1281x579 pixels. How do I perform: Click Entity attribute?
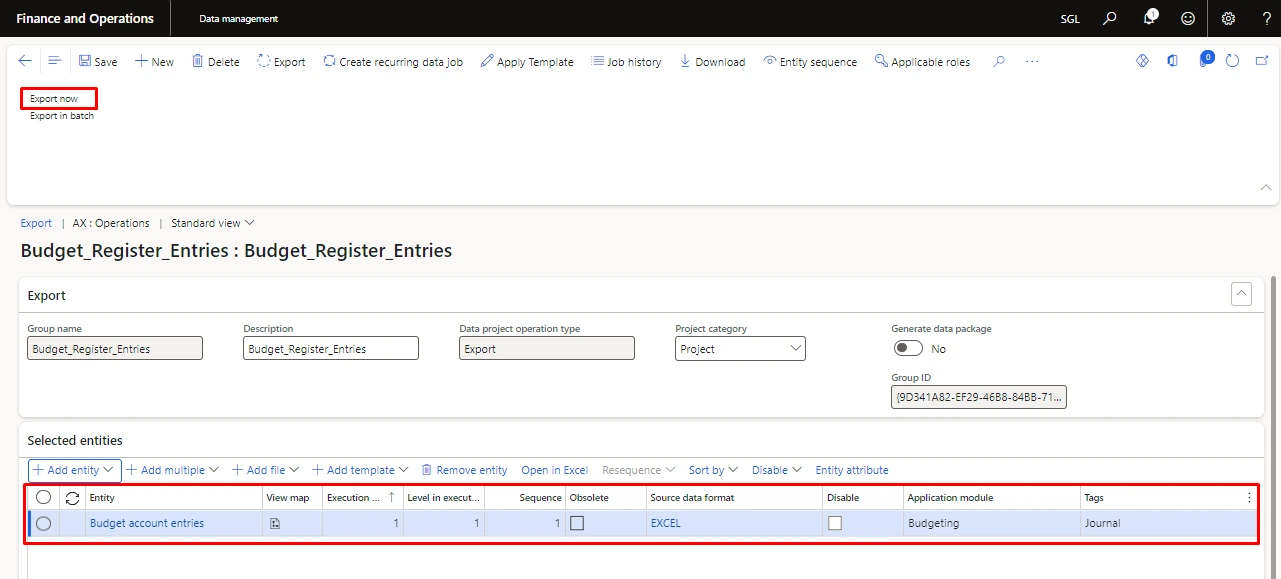[852, 470]
